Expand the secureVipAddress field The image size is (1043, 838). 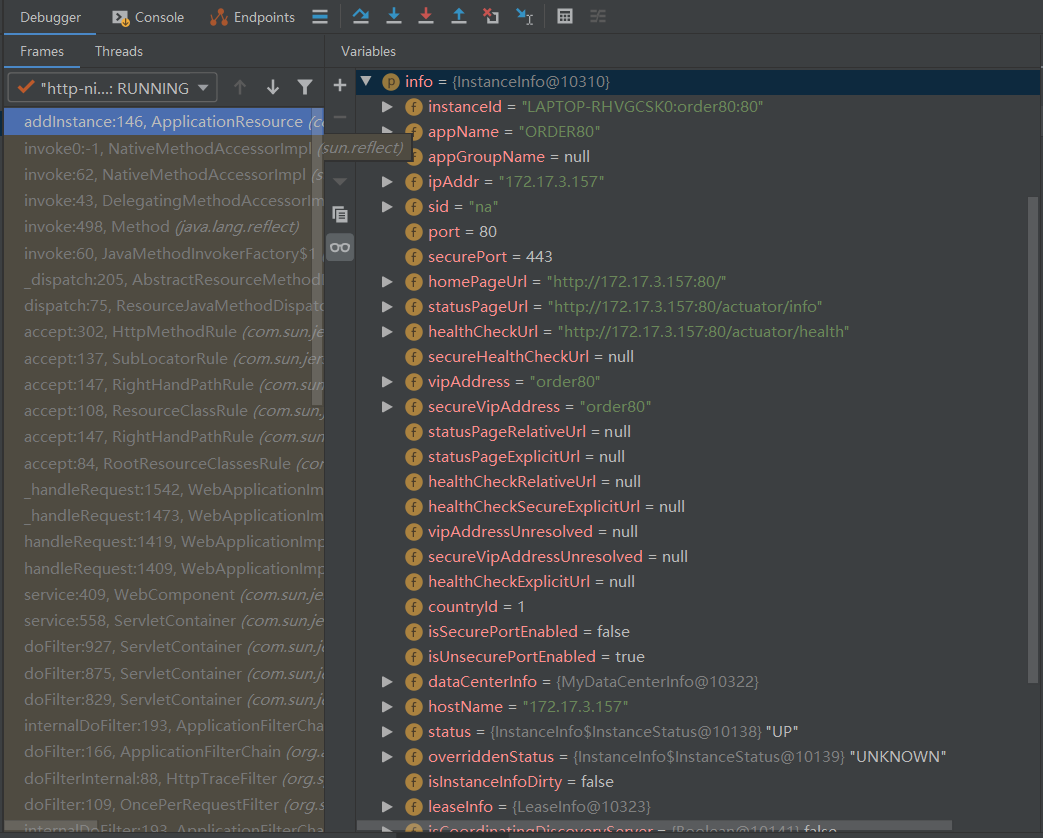[387, 407]
